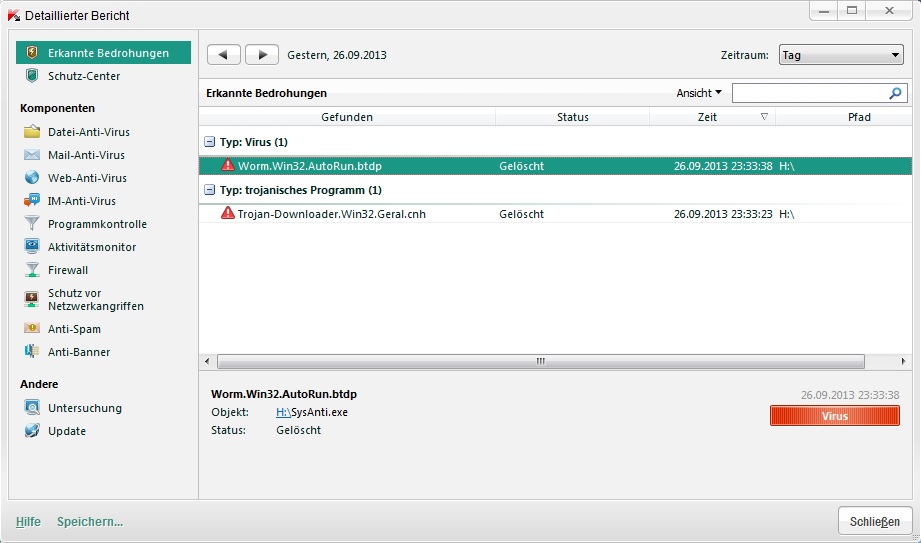The height and width of the screenshot is (543, 921).
Task: Open the Programmkontrolle report
Action: [98, 224]
